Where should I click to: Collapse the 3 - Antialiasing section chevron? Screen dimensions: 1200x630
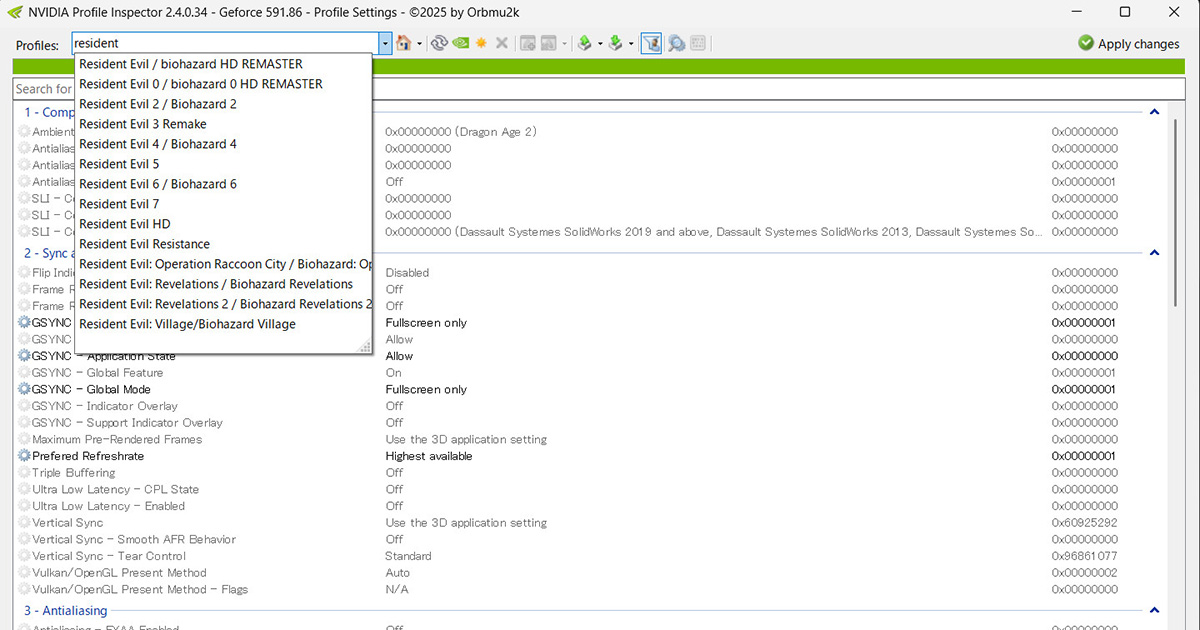pos(1154,610)
